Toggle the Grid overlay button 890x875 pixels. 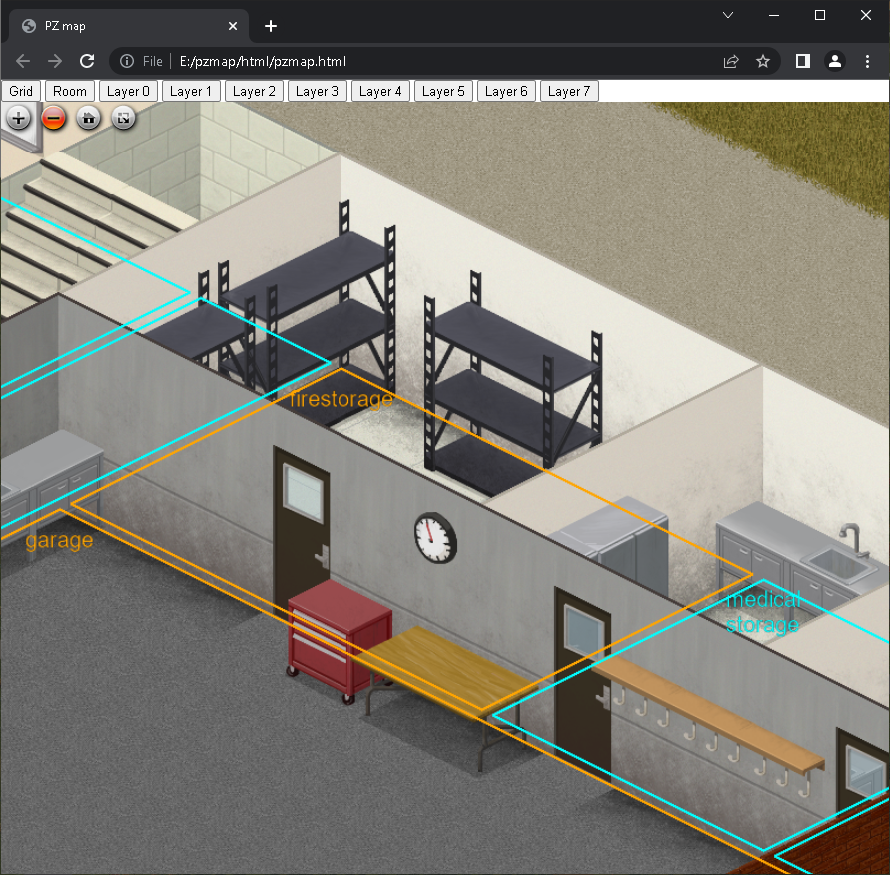click(21, 91)
